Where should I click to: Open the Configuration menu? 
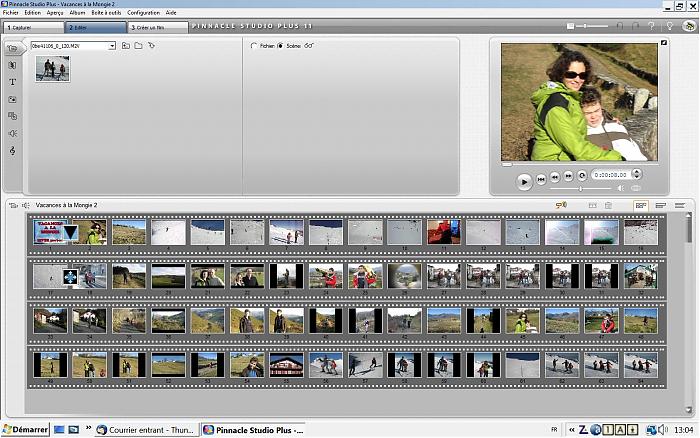point(143,13)
